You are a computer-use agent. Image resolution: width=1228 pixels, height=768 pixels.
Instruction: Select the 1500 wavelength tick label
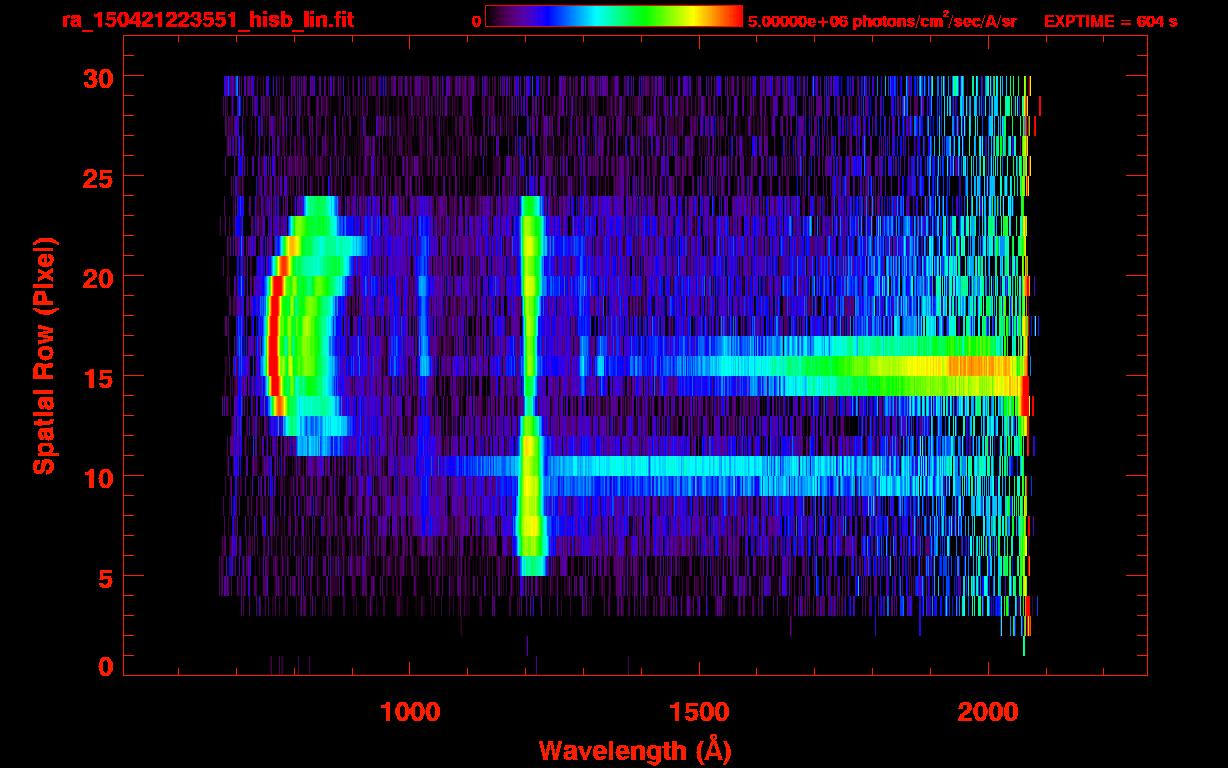[699, 712]
